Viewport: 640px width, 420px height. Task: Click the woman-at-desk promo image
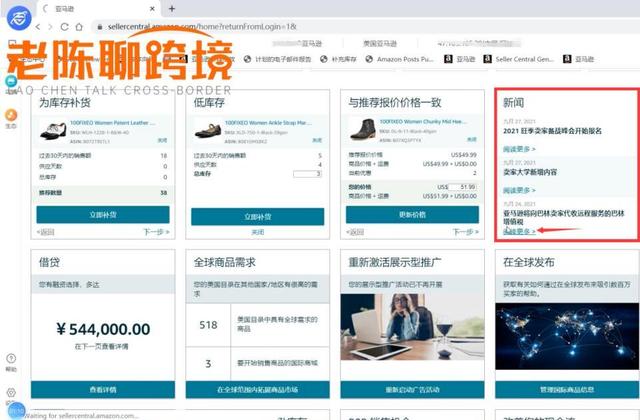(412, 327)
